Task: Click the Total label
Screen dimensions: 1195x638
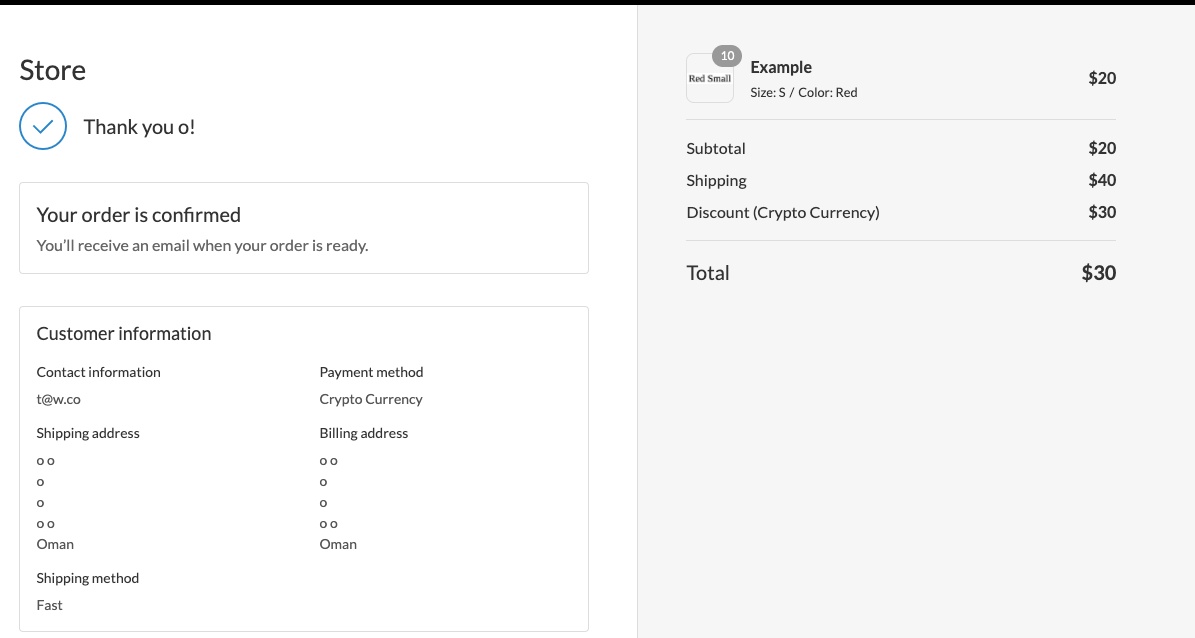Action: click(x=708, y=273)
